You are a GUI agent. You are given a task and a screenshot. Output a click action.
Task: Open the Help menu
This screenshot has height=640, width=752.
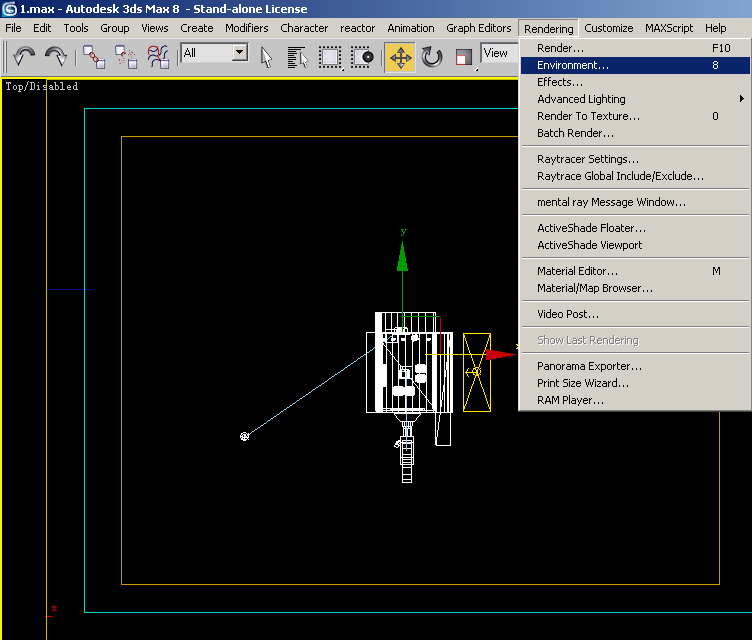pyautogui.click(x=715, y=28)
